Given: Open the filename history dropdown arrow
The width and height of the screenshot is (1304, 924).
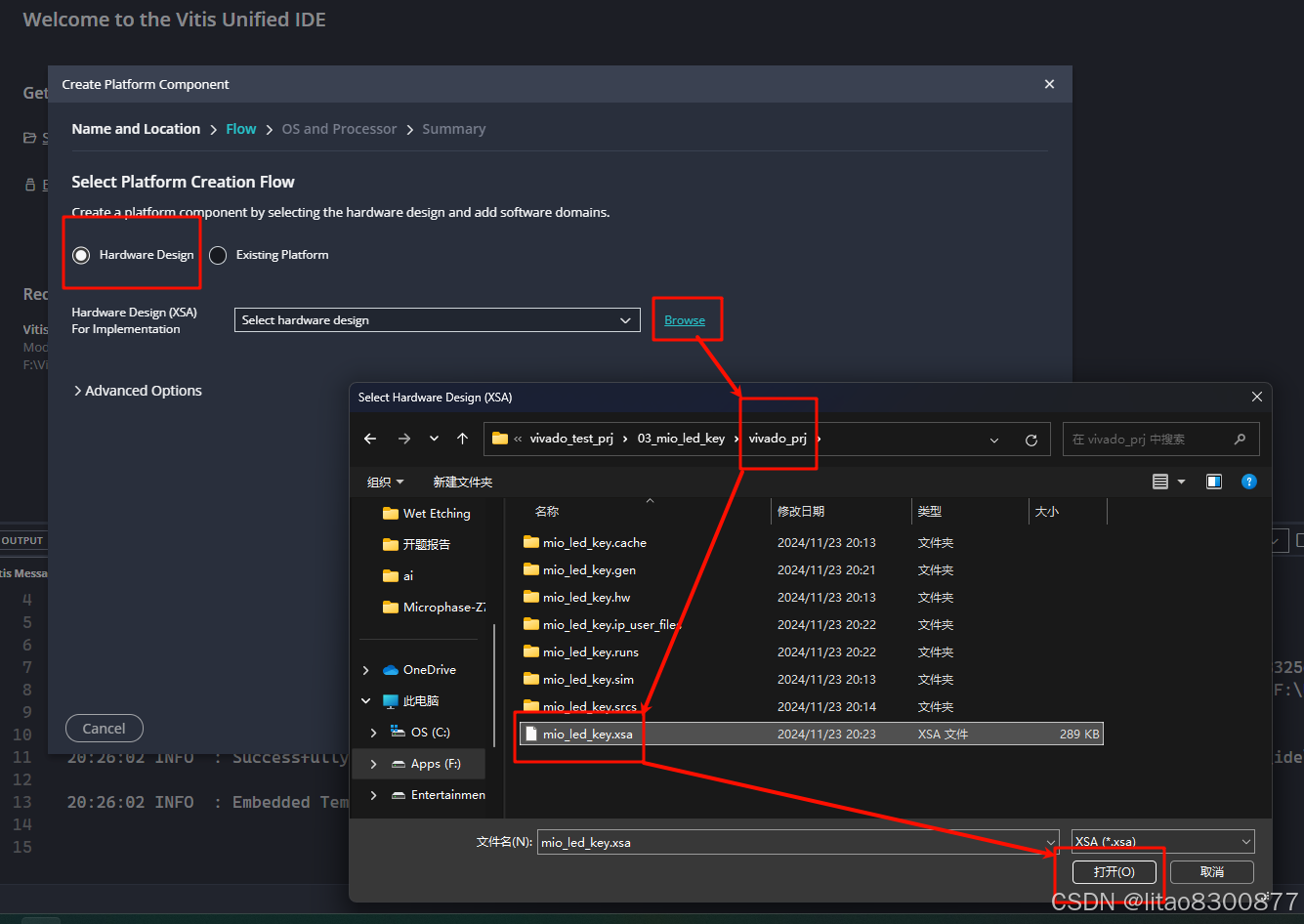Looking at the screenshot, I should point(1051,842).
